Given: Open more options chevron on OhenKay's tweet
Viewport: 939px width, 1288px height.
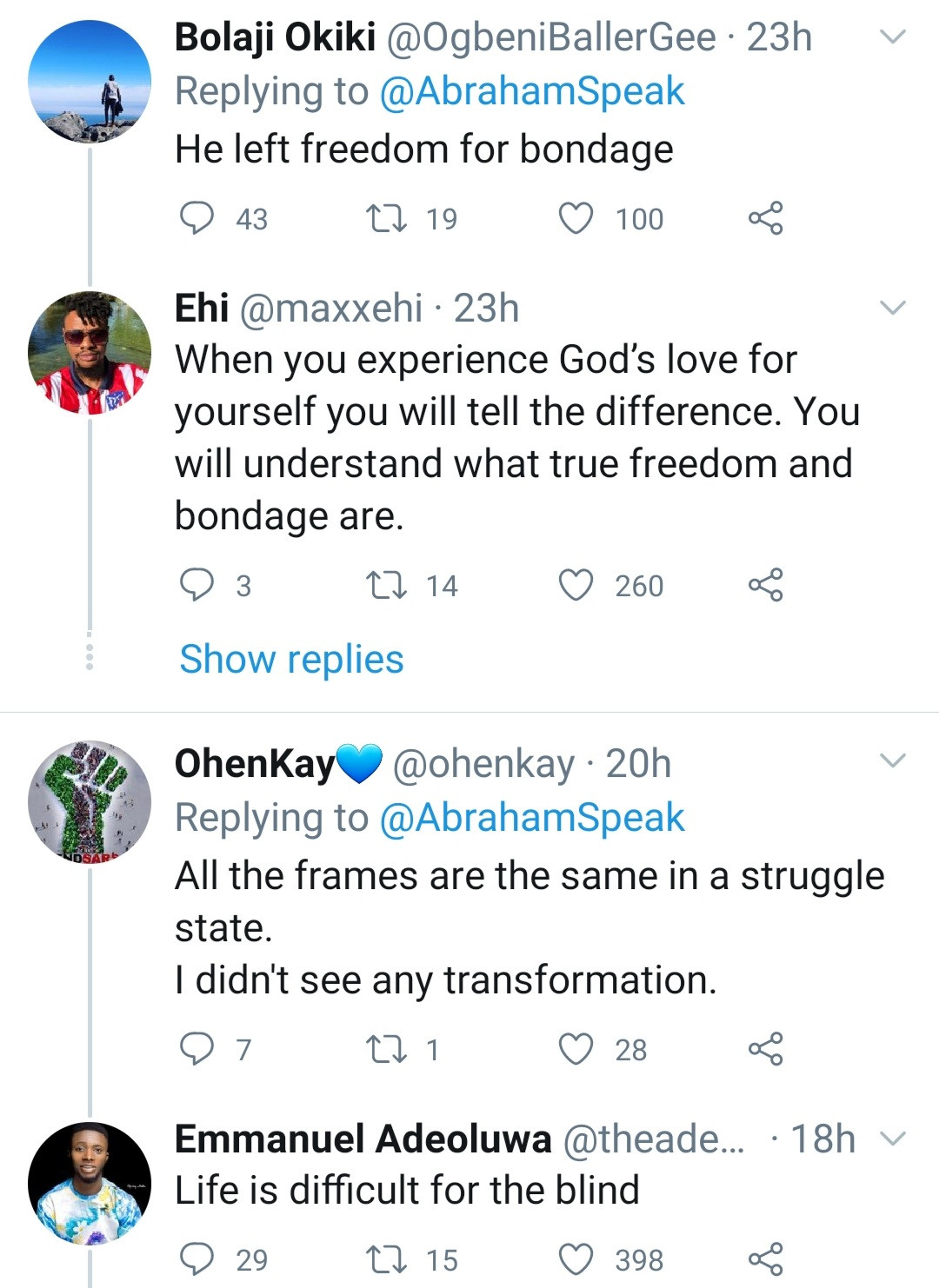Looking at the screenshot, I should click(893, 761).
